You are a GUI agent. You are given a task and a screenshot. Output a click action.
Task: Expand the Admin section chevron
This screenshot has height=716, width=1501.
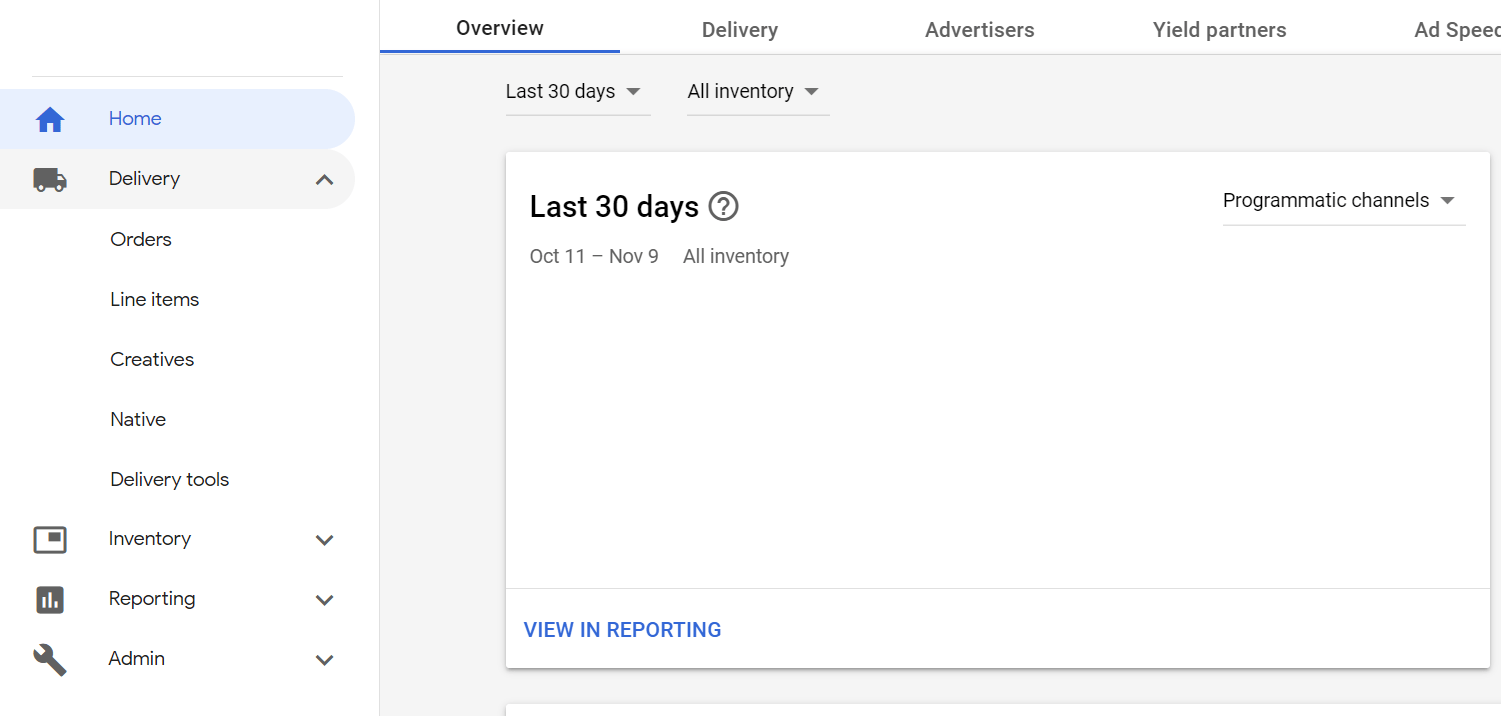[324, 660]
